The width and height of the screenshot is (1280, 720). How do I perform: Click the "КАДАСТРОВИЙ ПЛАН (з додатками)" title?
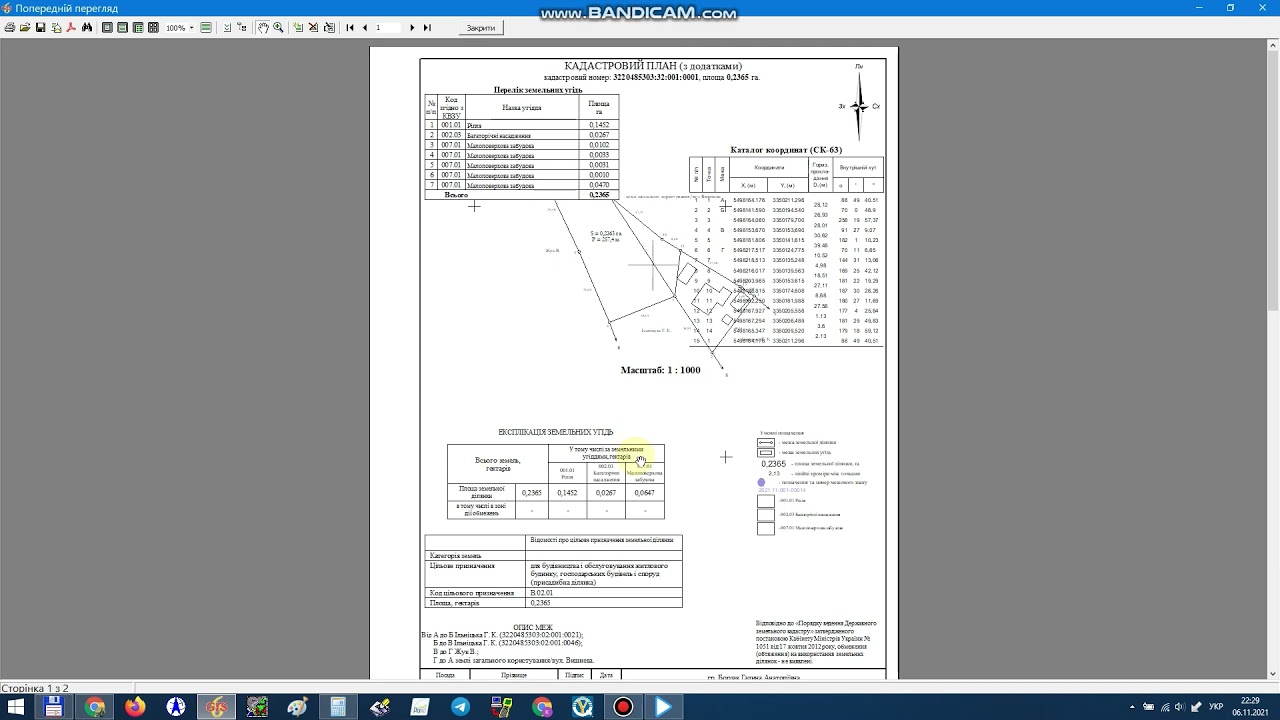tap(653, 66)
